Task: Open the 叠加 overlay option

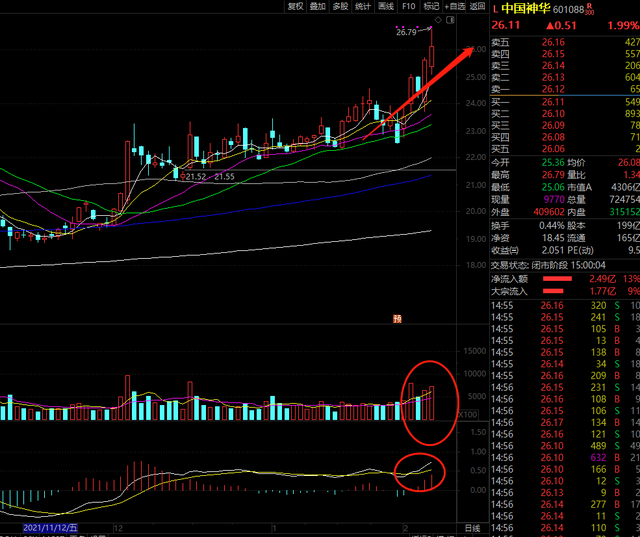Action: click(x=318, y=6)
